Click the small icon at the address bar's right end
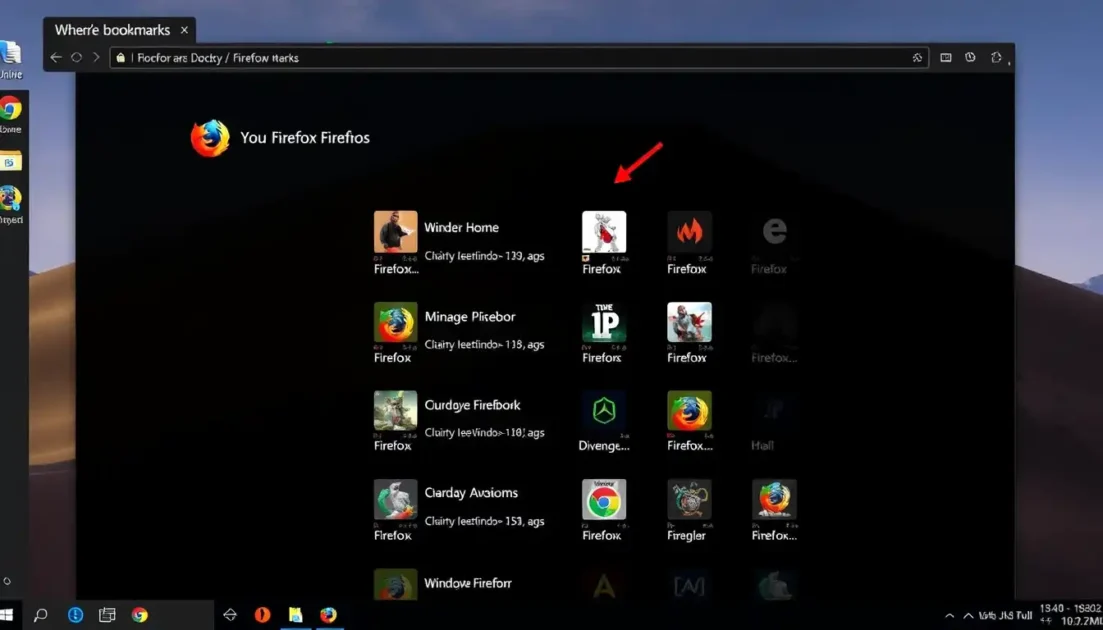 click(x=917, y=58)
